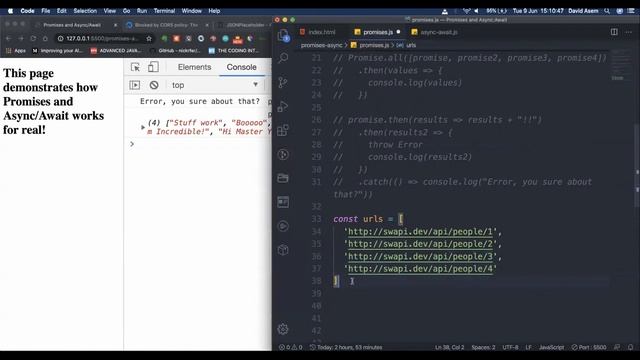Open the swapi.dev people/4 URL link
The width and height of the screenshot is (640, 360).
point(420,269)
